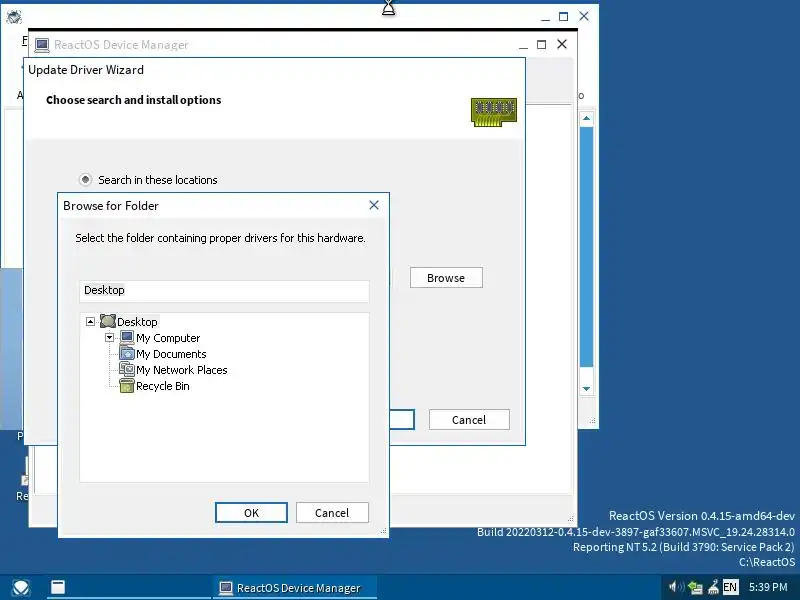Select 'Search in these locations' radio button
Image resolution: width=800 pixels, height=600 pixels.
click(85, 180)
